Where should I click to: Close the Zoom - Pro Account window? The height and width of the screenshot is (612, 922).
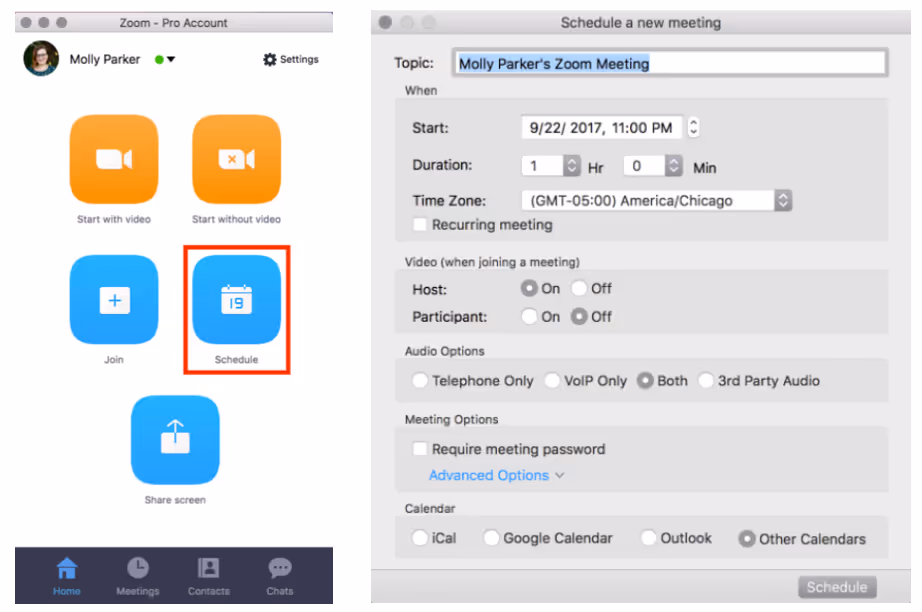[x=26, y=22]
